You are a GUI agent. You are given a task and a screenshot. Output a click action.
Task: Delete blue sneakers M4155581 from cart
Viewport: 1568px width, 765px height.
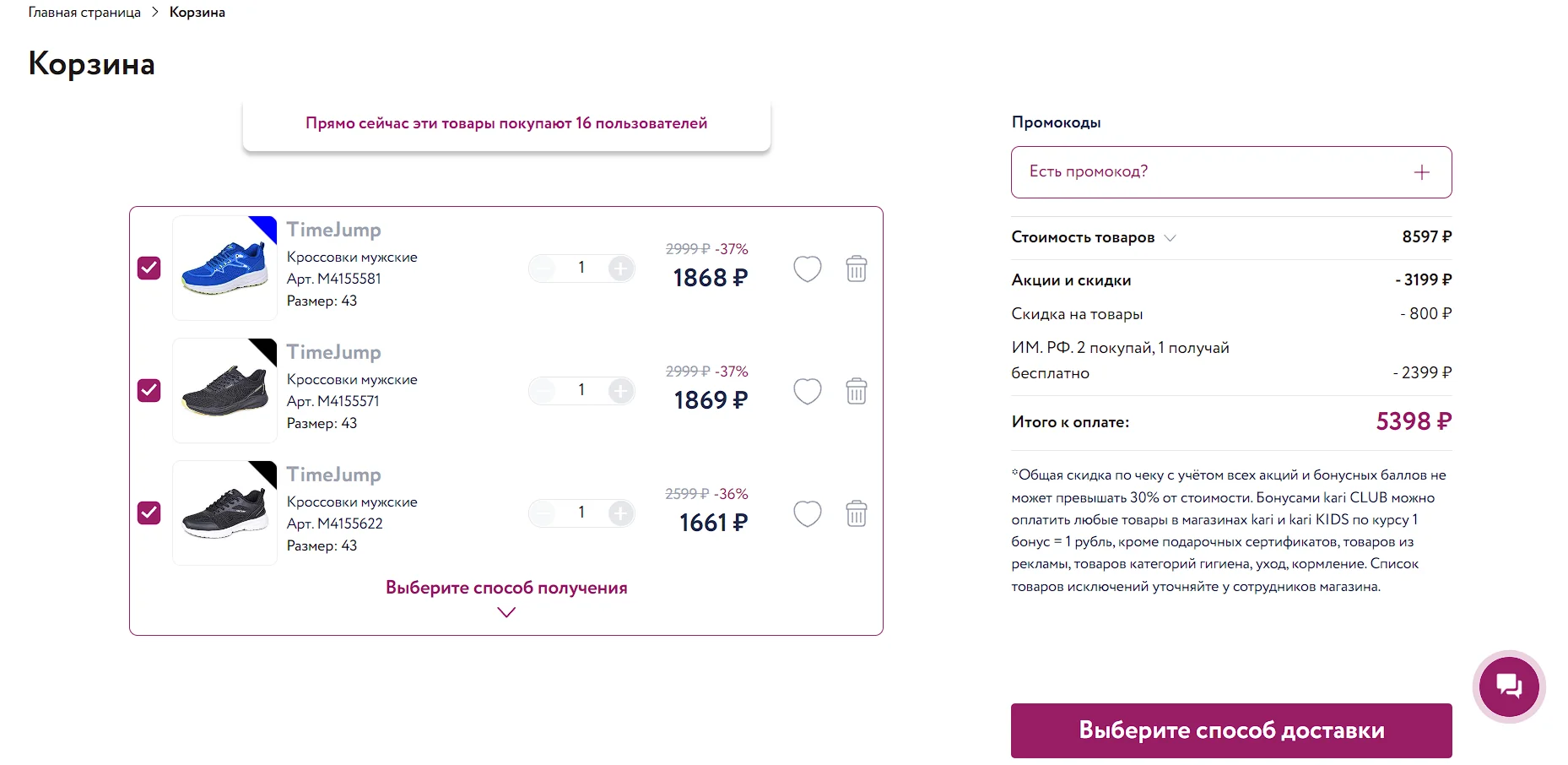click(856, 269)
